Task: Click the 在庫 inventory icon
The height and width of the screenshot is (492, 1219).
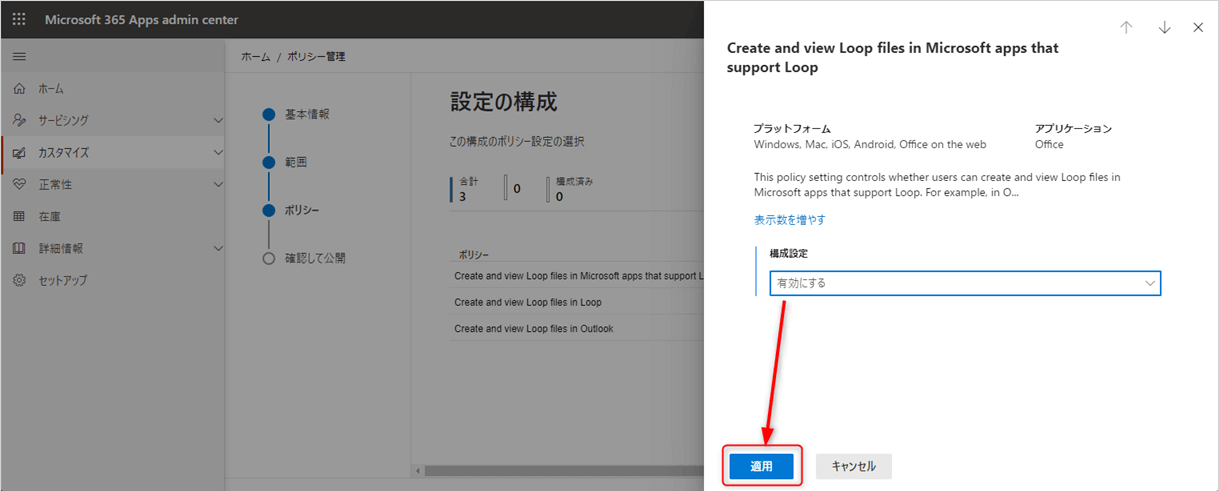Action: click(19, 217)
